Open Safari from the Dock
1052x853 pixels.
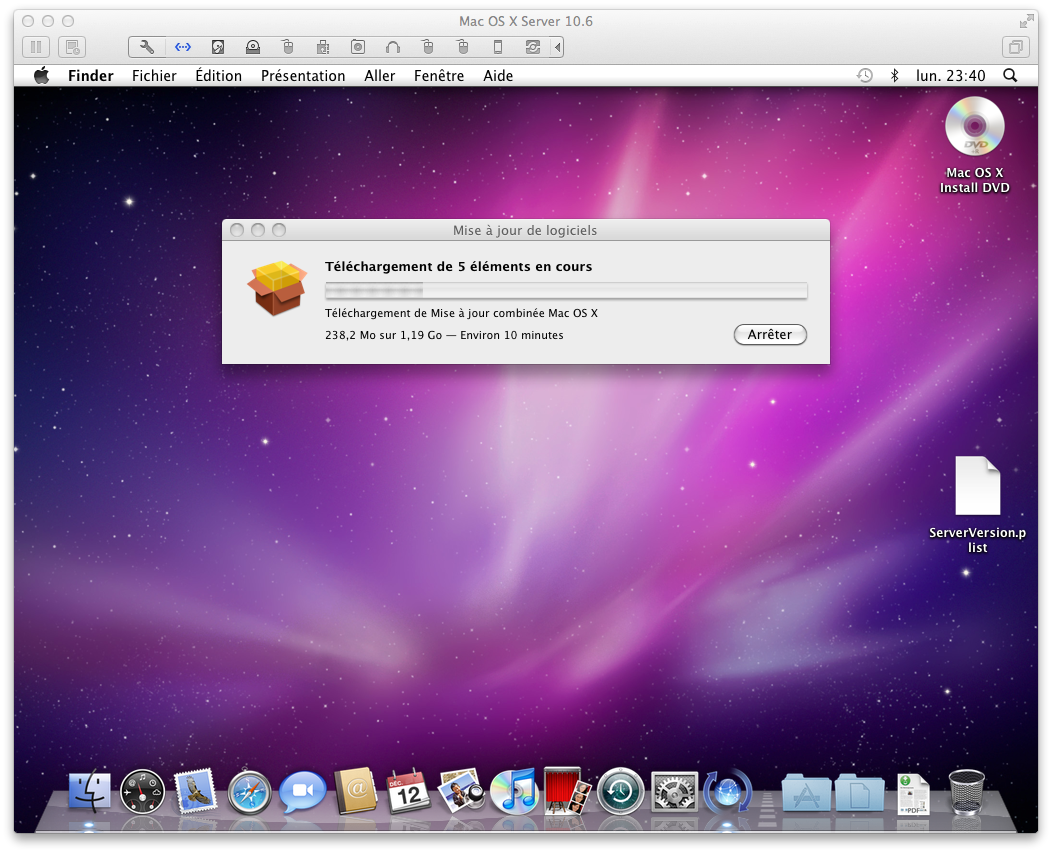tap(249, 793)
